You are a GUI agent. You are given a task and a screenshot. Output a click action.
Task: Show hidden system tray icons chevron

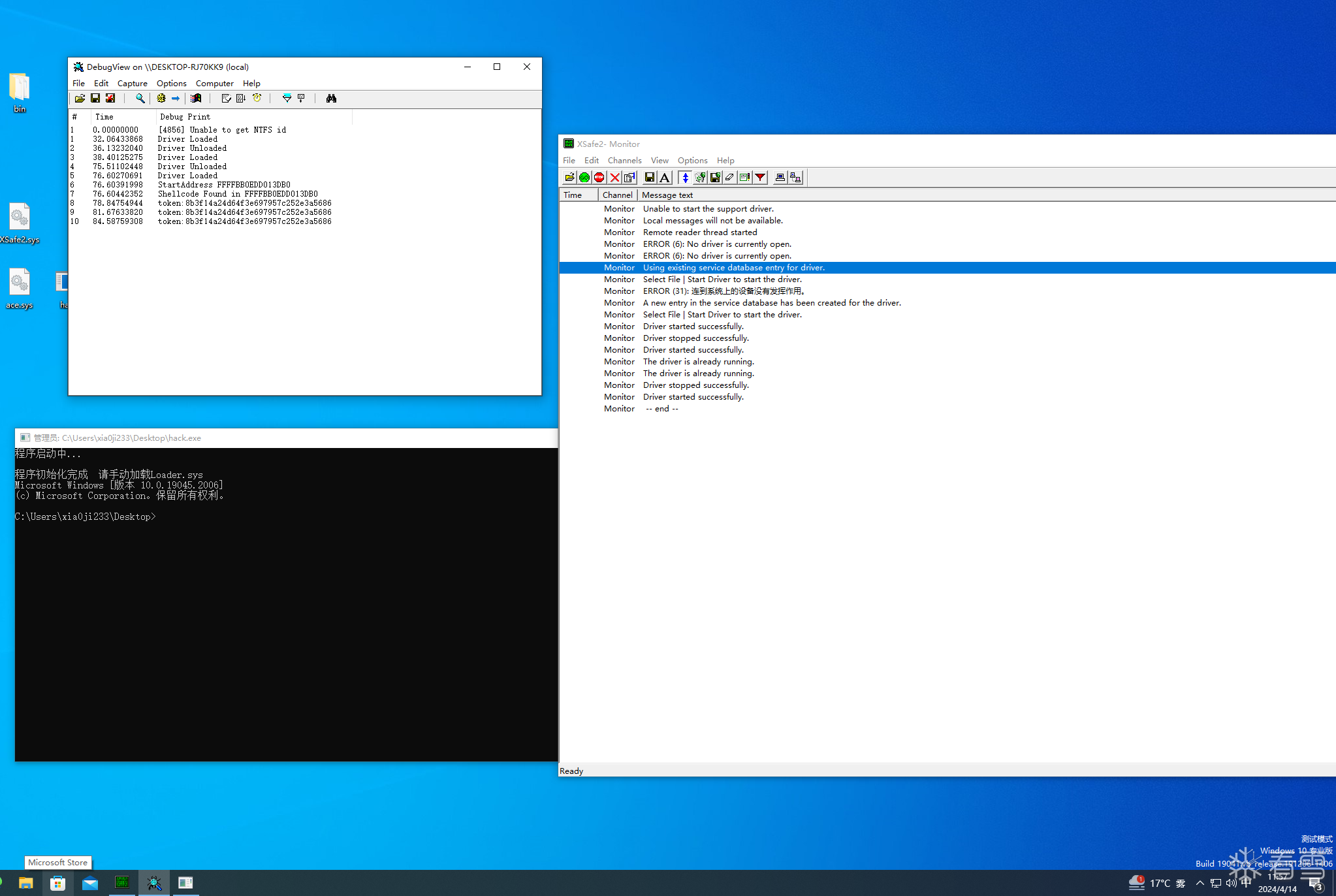click(x=1200, y=883)
